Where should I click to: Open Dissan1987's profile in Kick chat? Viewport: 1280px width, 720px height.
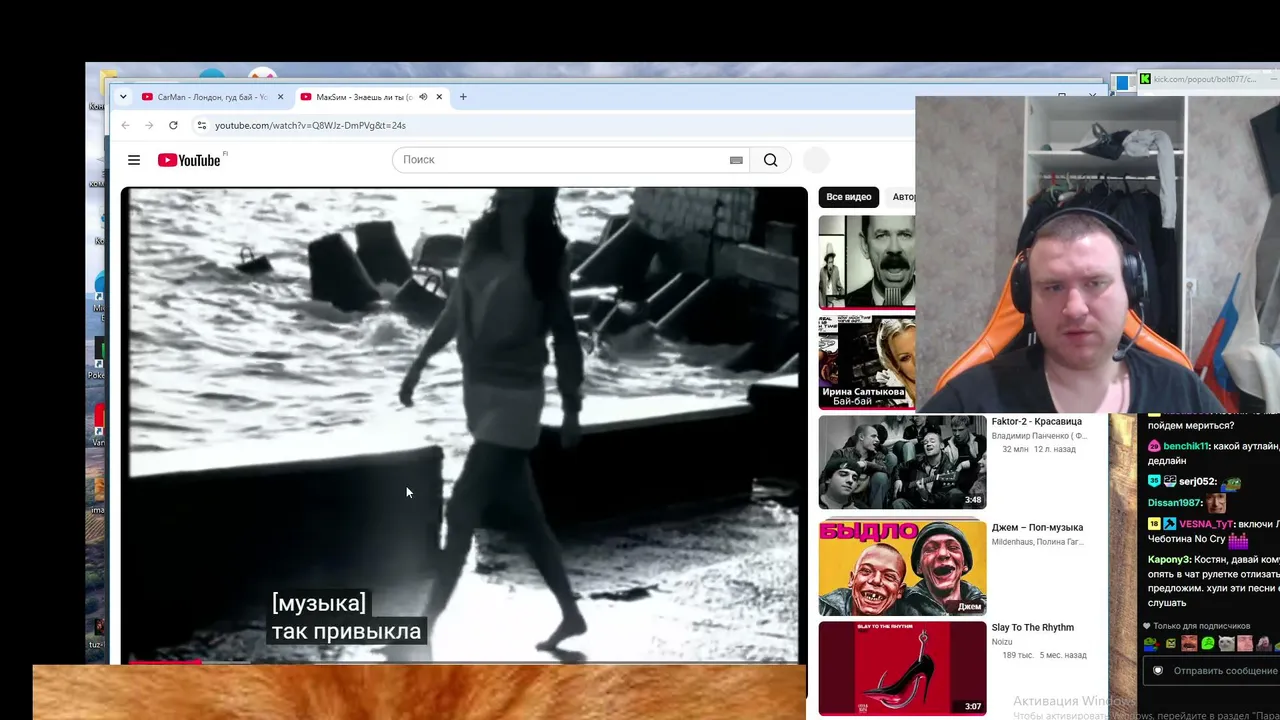pyautogui.click(x=1174, y=504)
